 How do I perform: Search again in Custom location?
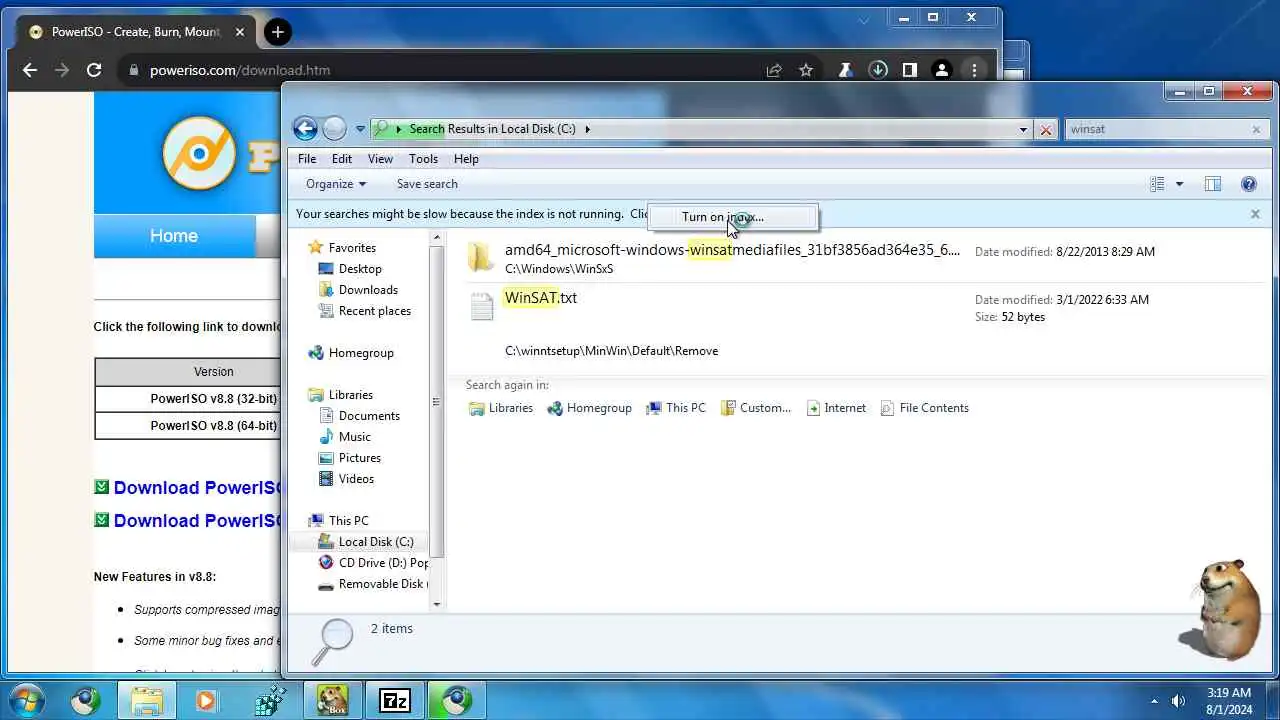coord(757,408)
